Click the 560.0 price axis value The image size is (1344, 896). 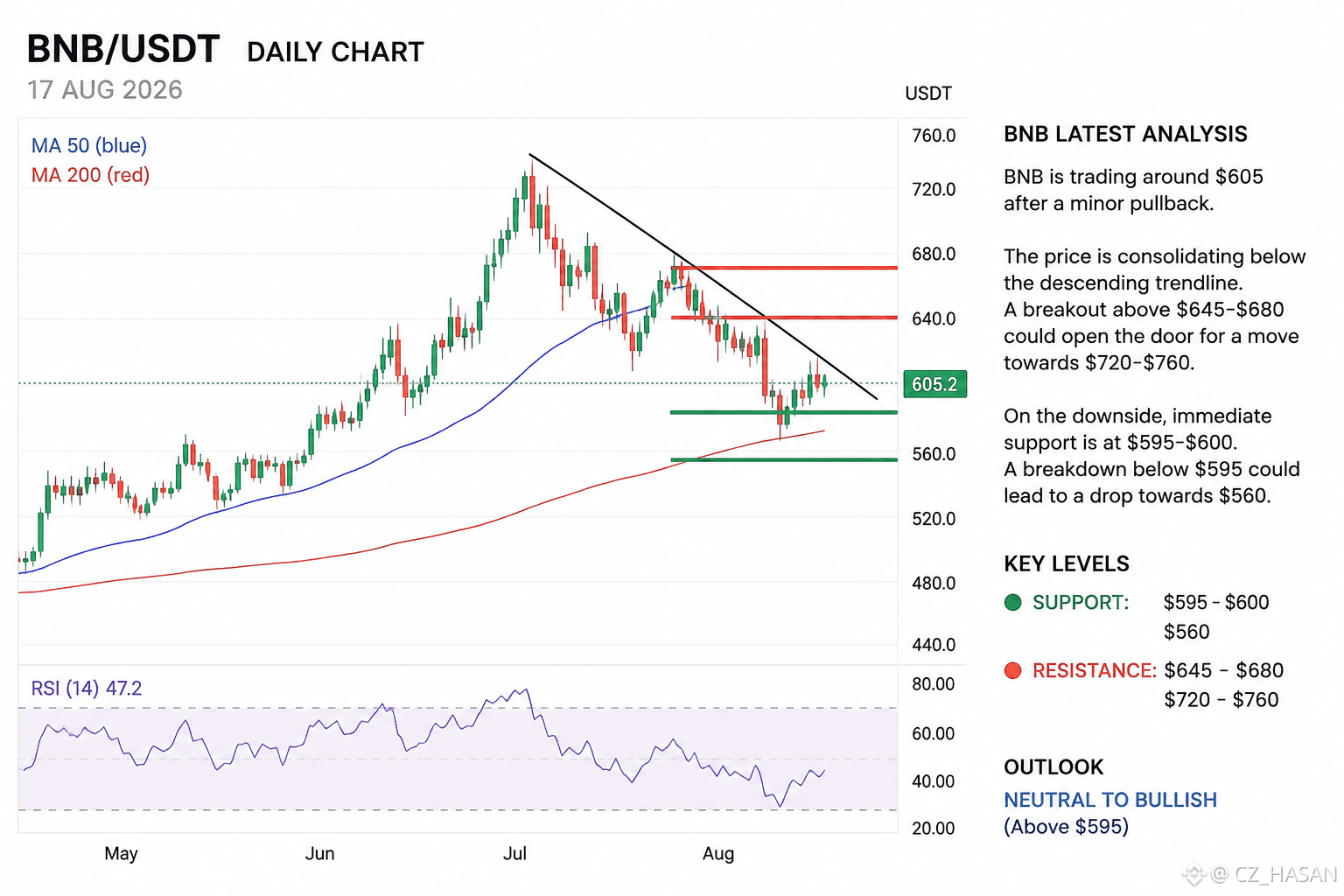tap(934, 454)
